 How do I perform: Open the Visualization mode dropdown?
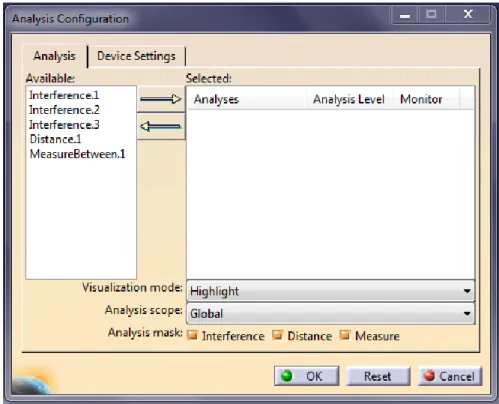331,291
